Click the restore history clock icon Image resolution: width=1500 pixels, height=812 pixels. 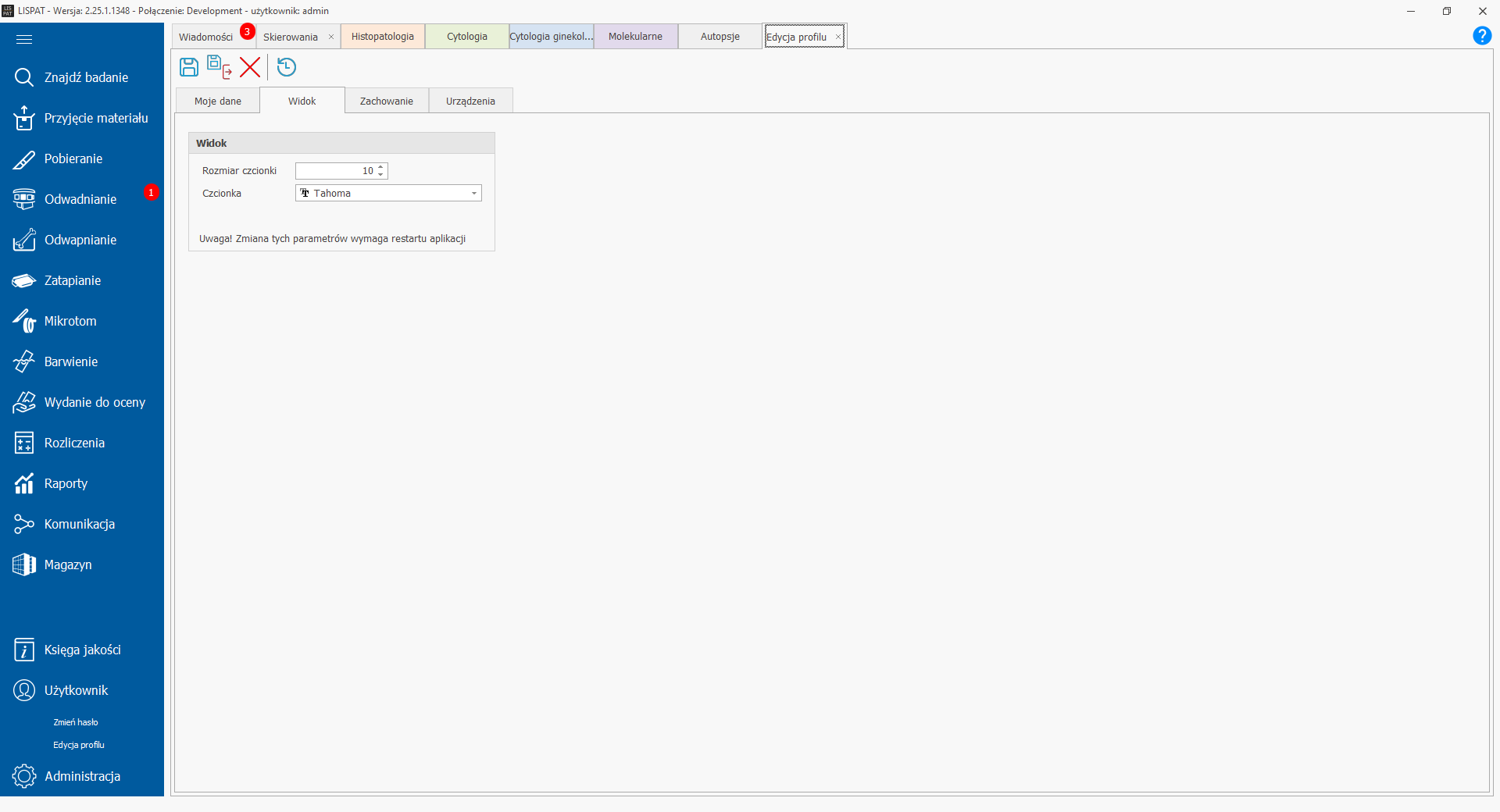[287, 67]
